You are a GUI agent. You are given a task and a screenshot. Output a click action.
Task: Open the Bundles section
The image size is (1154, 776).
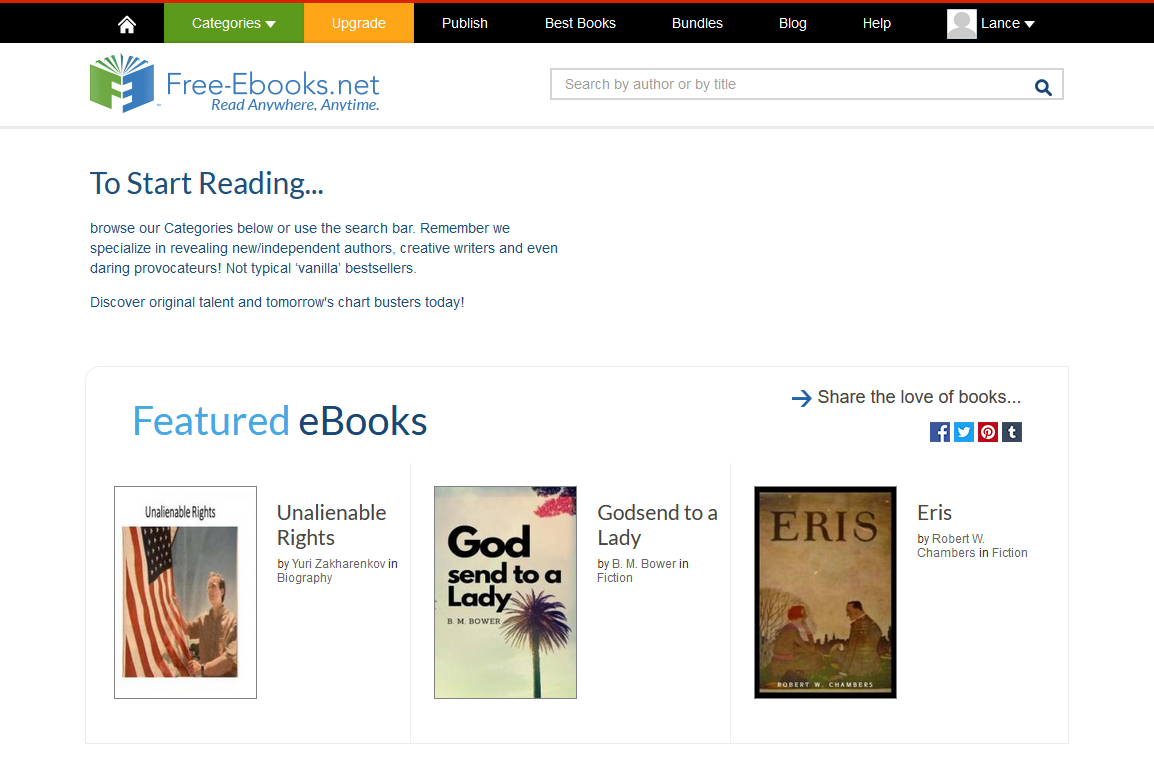(696, 22)
